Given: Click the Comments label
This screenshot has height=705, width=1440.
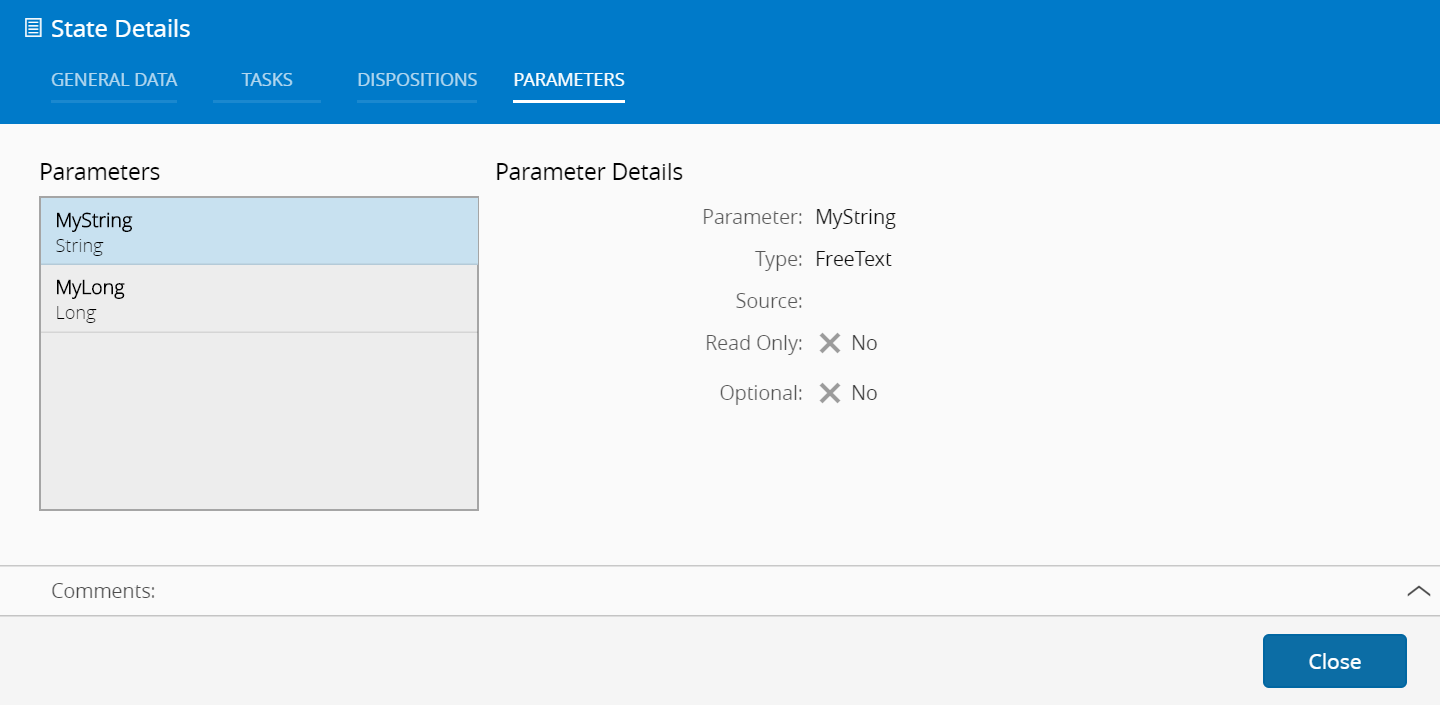Looking at the screenshot, I should pyautogui.click(x=103, y=591).
